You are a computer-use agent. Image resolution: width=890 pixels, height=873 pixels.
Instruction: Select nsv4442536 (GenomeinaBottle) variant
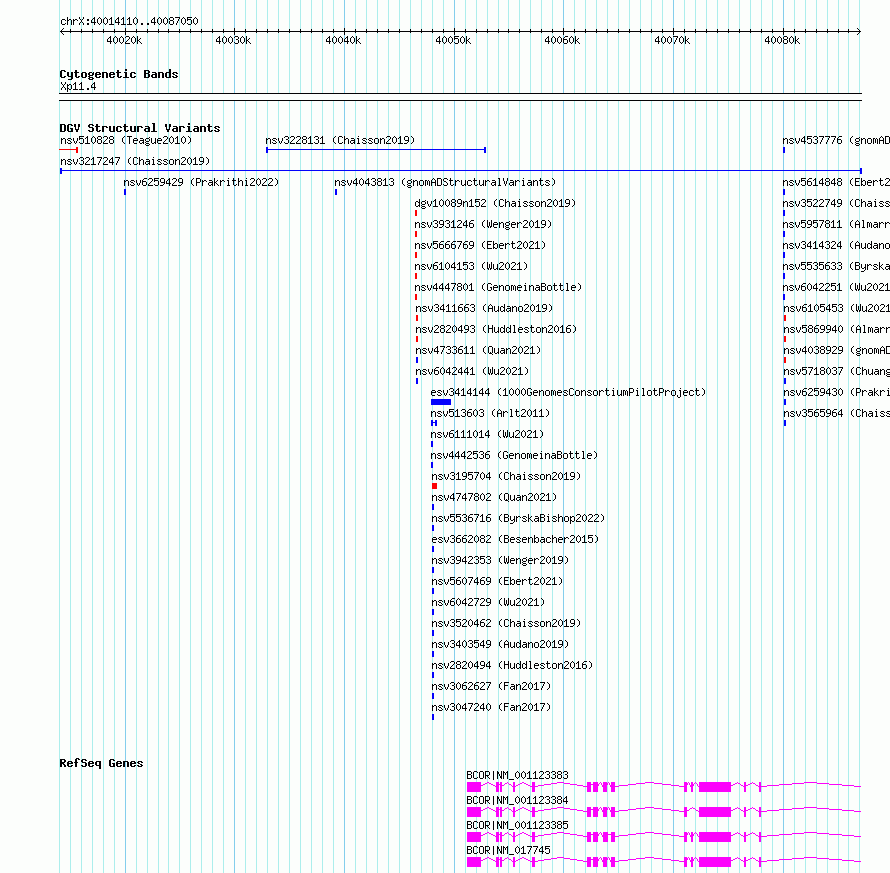click(x=514, y=455)
